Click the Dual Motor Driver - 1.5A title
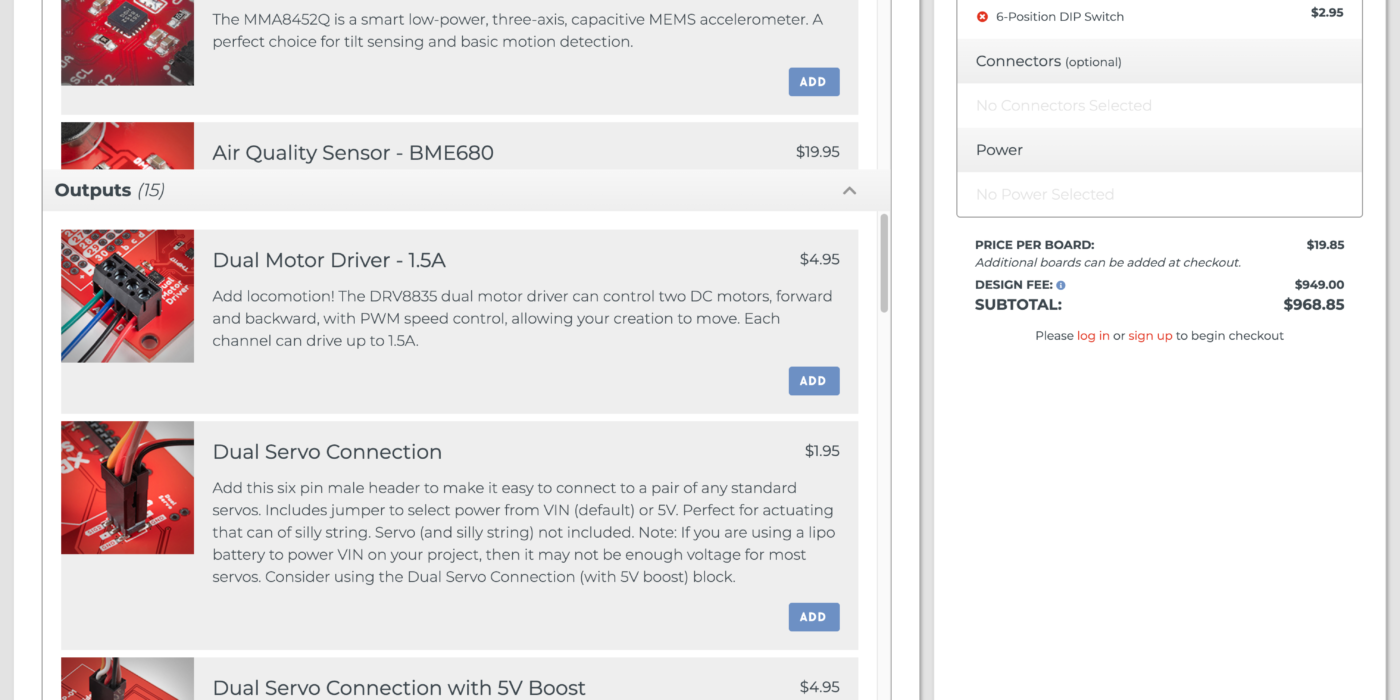The image size is (1400, 700). [329, 260]
